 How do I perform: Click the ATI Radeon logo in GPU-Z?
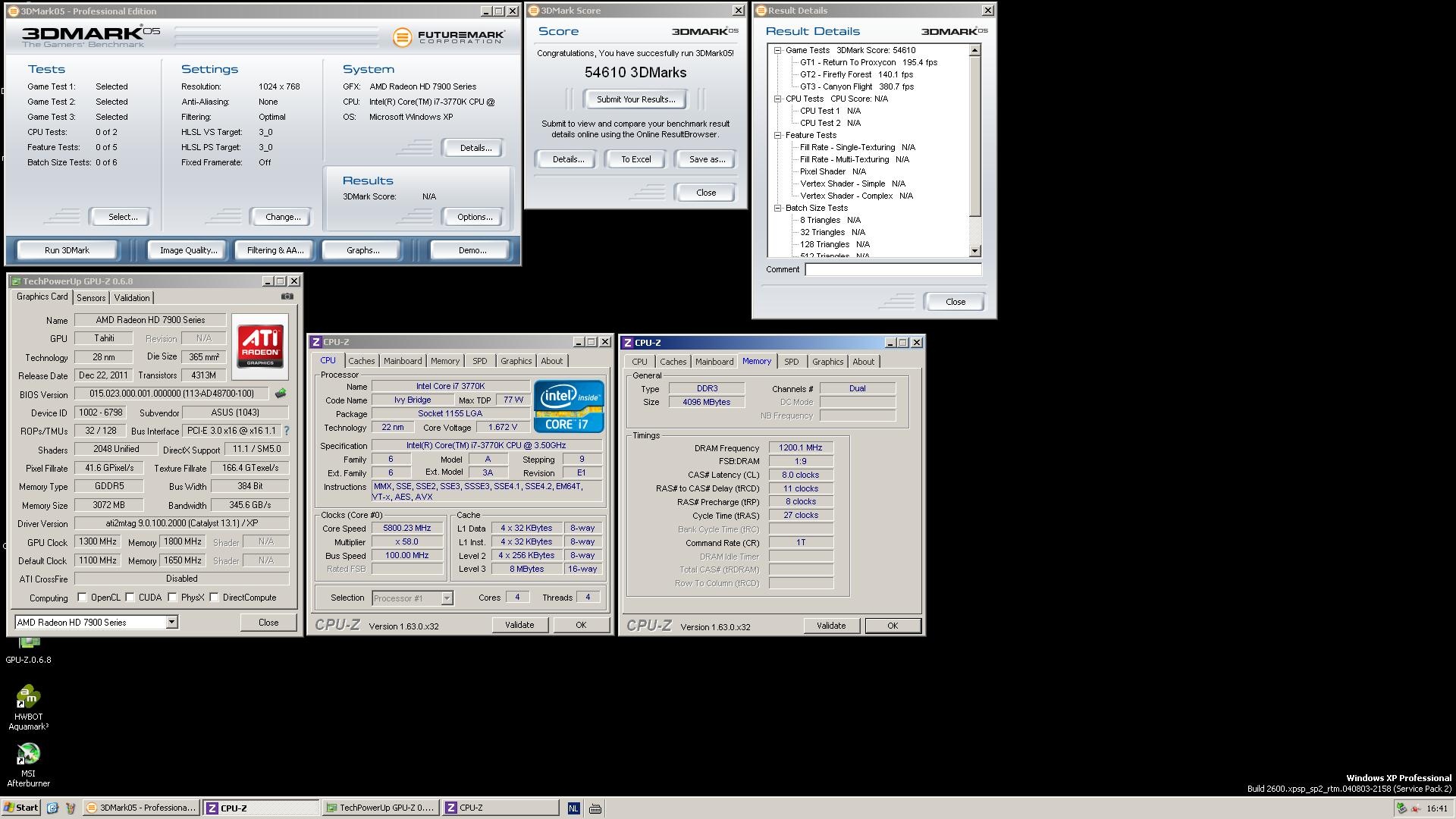[260, 347]
